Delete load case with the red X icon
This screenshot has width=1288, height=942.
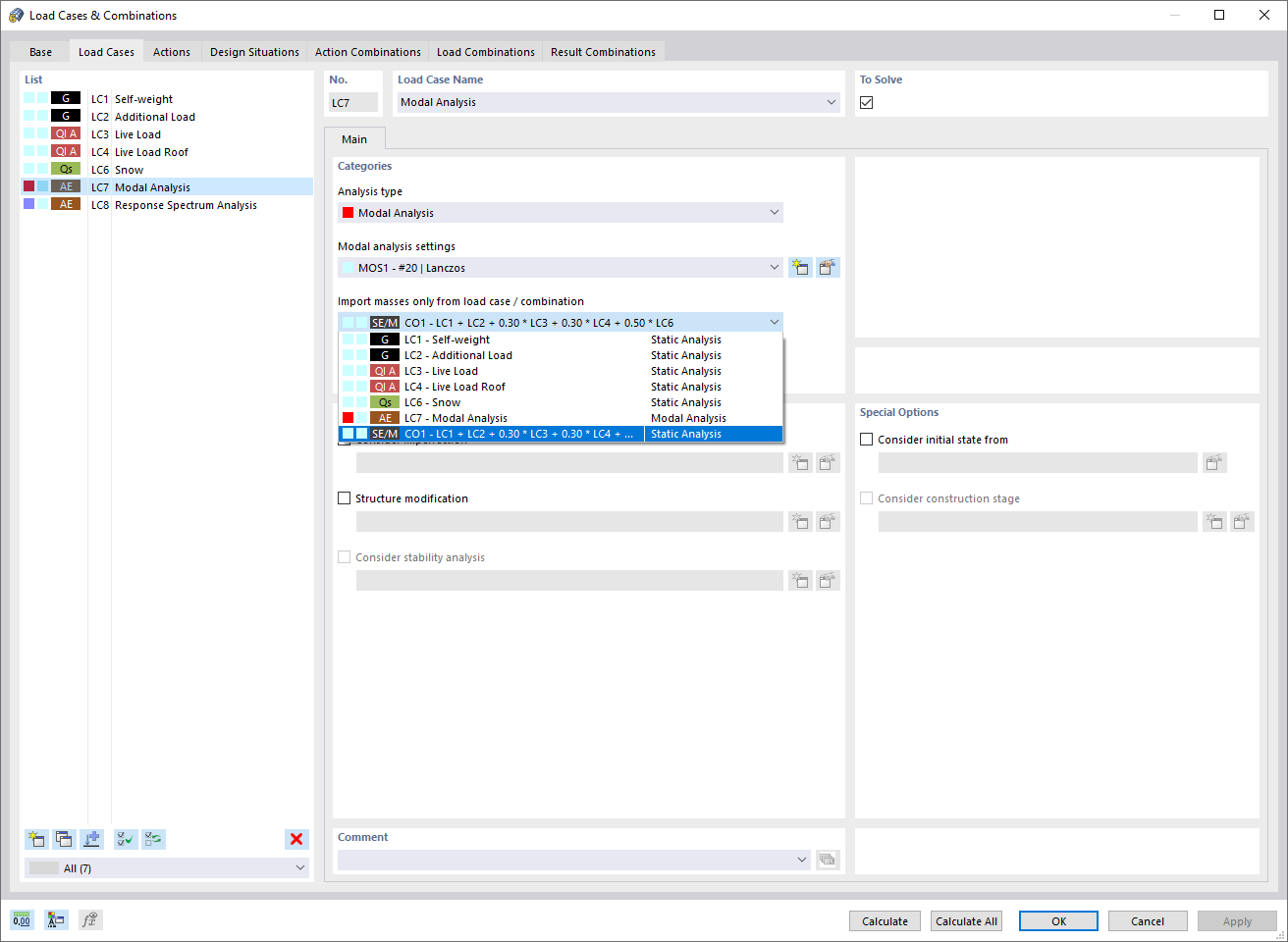point(296,839)
